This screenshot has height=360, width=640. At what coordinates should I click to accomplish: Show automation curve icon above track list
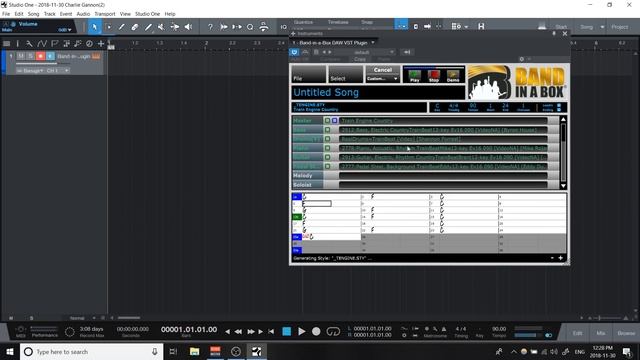pyautogui.click(x=42, y=43)
